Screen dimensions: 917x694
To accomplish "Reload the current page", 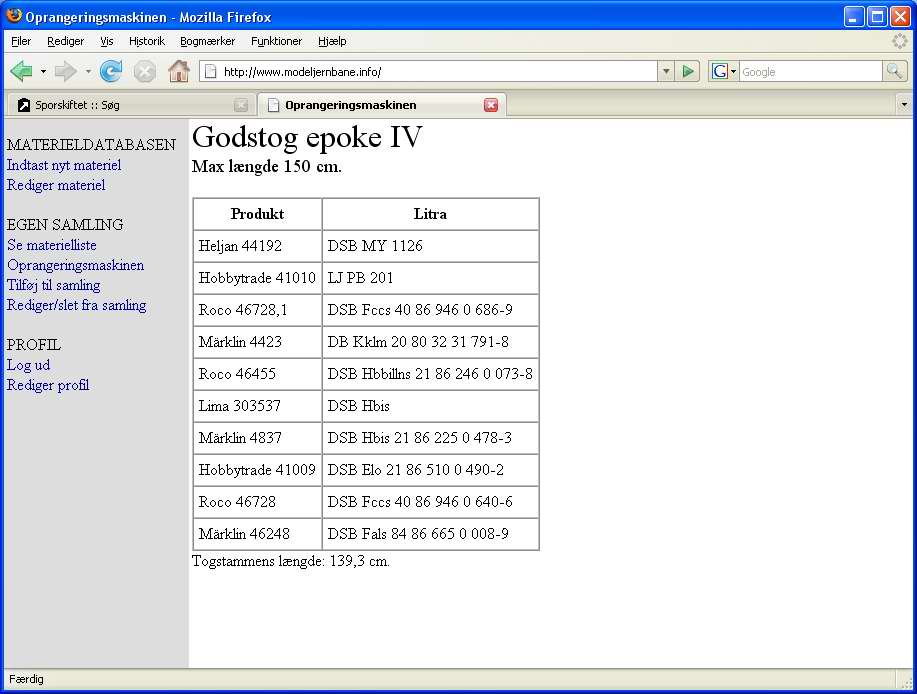I will coord(111,71).
